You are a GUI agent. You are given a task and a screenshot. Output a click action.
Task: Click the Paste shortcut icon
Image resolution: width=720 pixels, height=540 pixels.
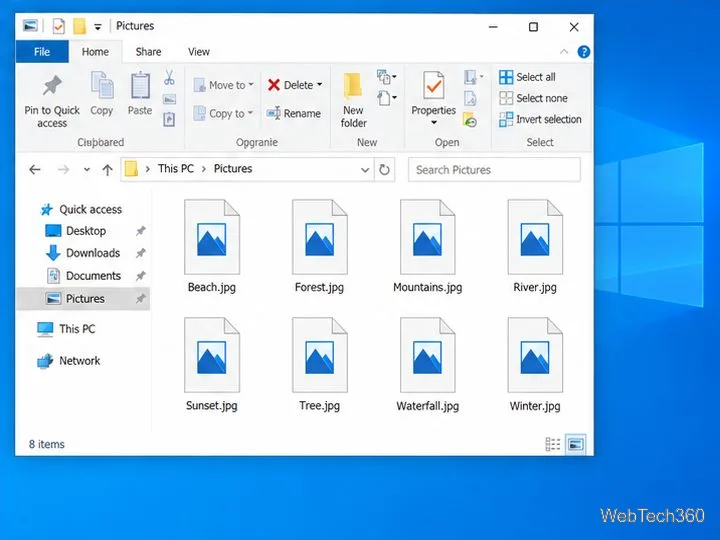point(169,119)
